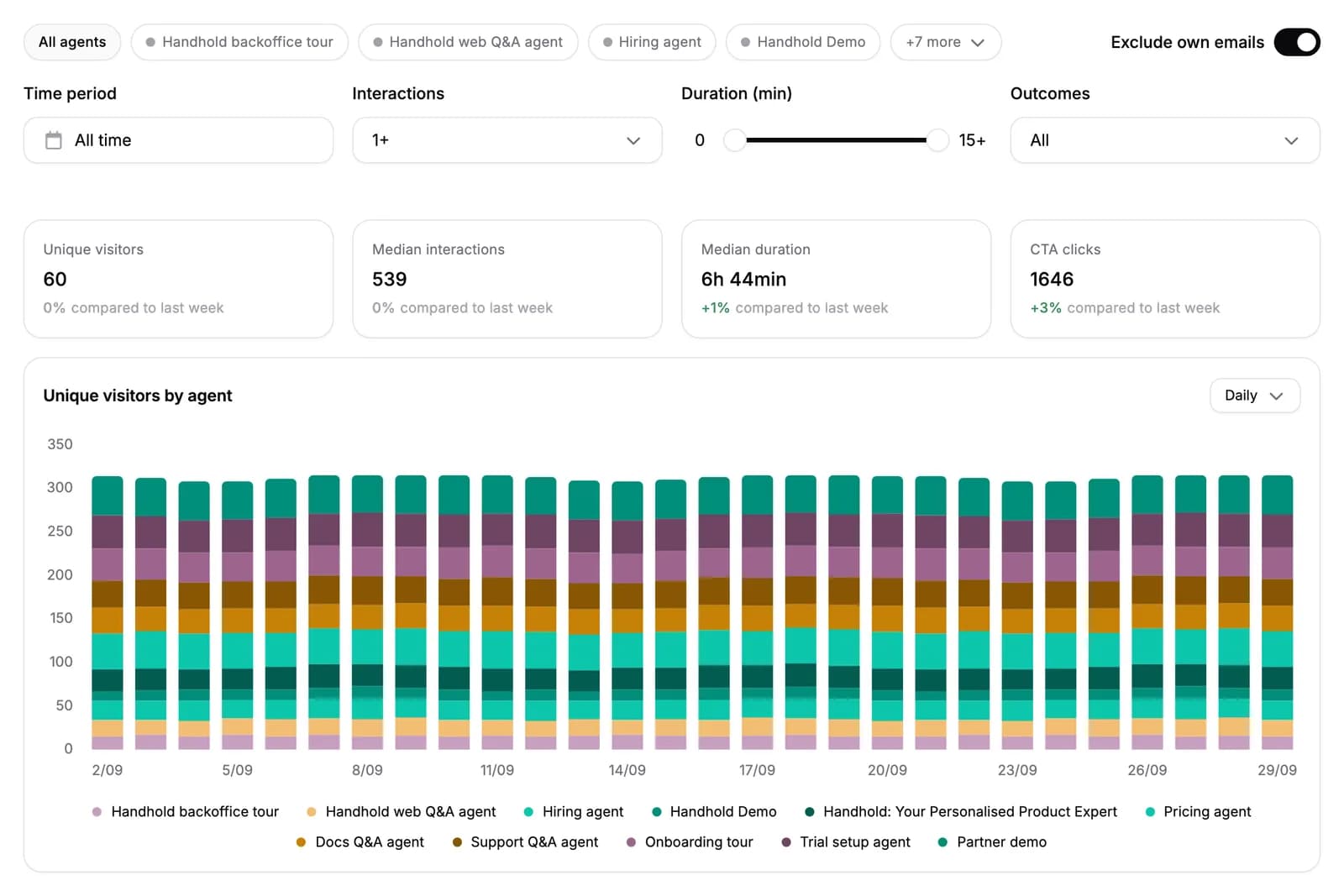The height and width of the screenshot is (896, 1344).
Task: Click the Unique visitors by agent title
Action: [138, 396]
